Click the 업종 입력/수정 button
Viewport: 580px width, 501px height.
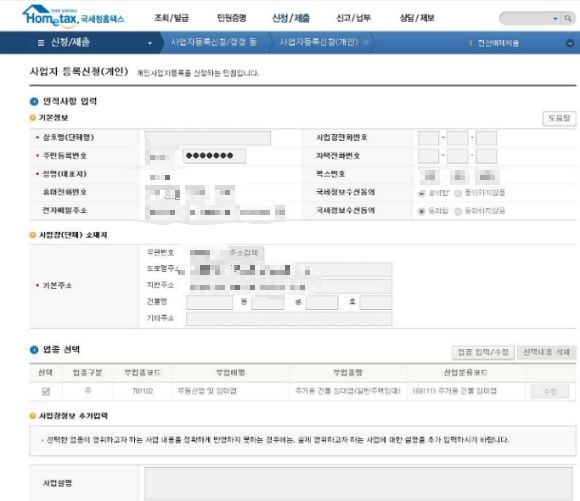(483, 352)
